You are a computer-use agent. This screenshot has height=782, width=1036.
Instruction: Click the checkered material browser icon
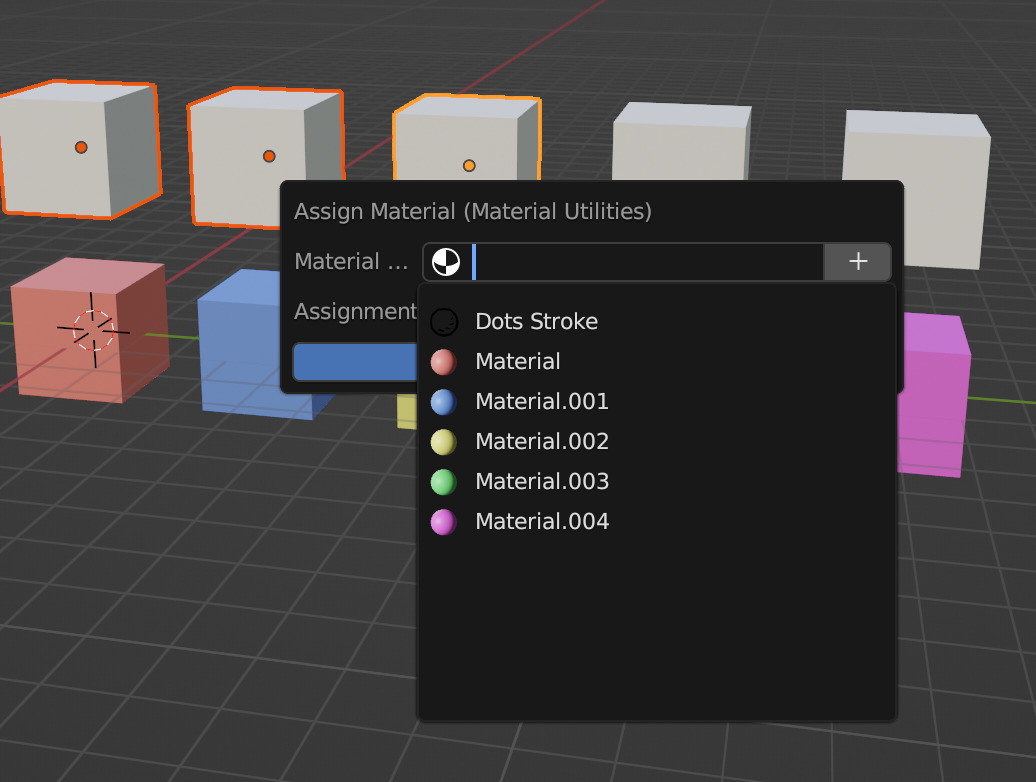click(446, 262)
